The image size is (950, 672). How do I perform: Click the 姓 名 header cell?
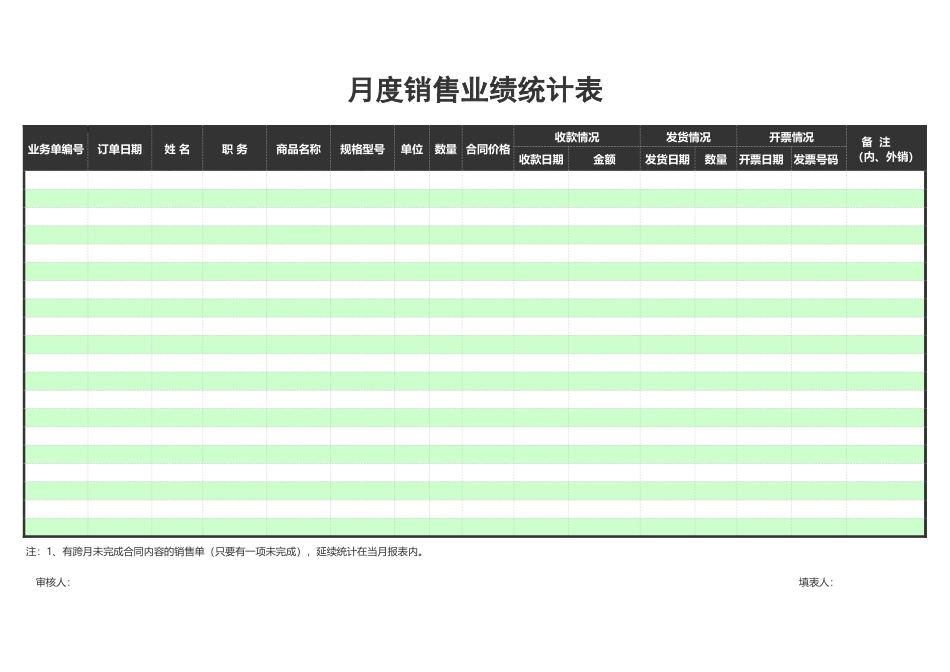point(177,148)
